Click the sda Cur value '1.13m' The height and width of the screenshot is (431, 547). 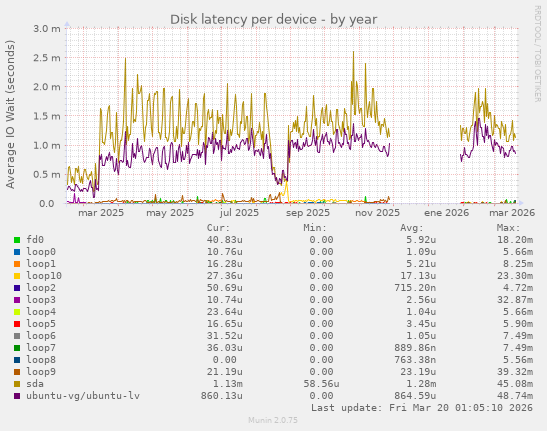click(x=228, y=384)
